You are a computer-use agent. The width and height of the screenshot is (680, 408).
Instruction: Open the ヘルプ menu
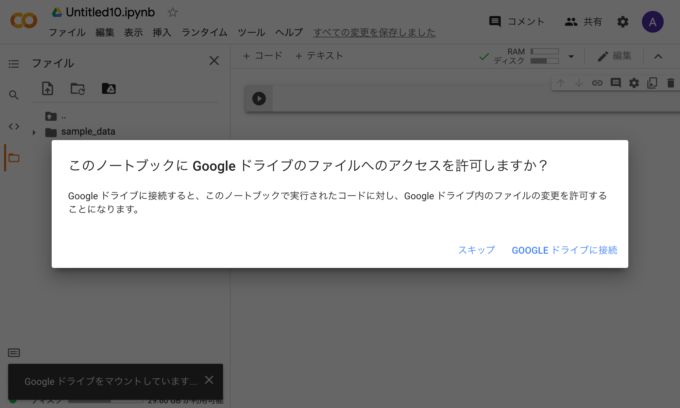pos(289,33)
